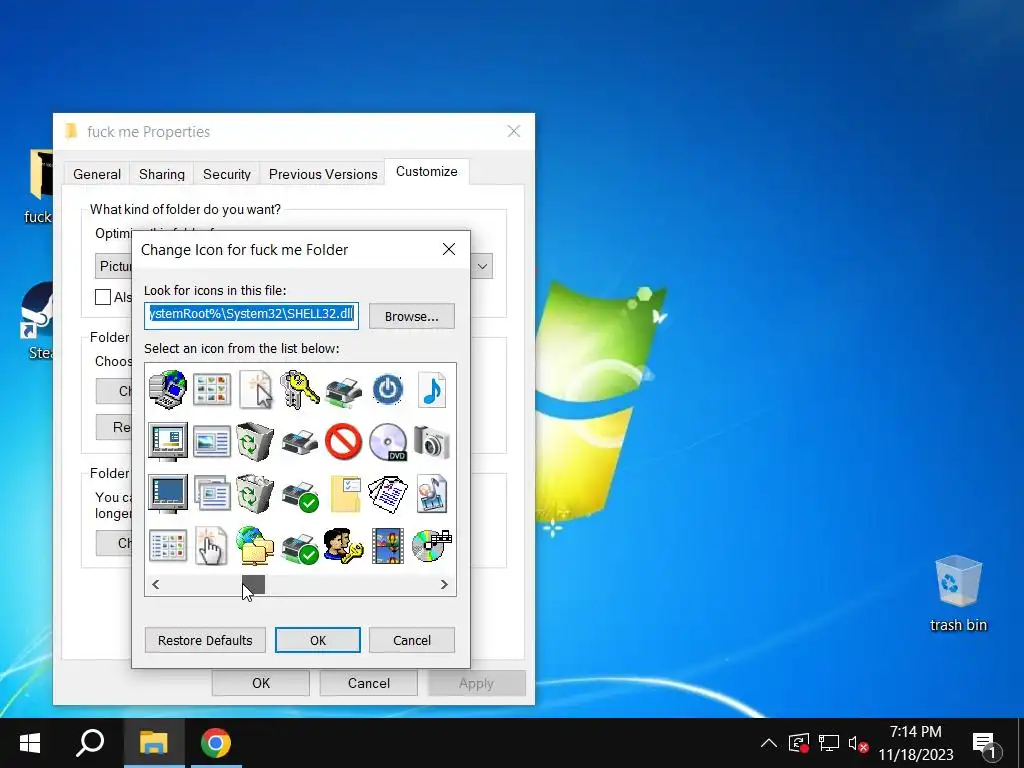
Task: Pick the stacked windows icon
Action: click(x=212, y=493)
